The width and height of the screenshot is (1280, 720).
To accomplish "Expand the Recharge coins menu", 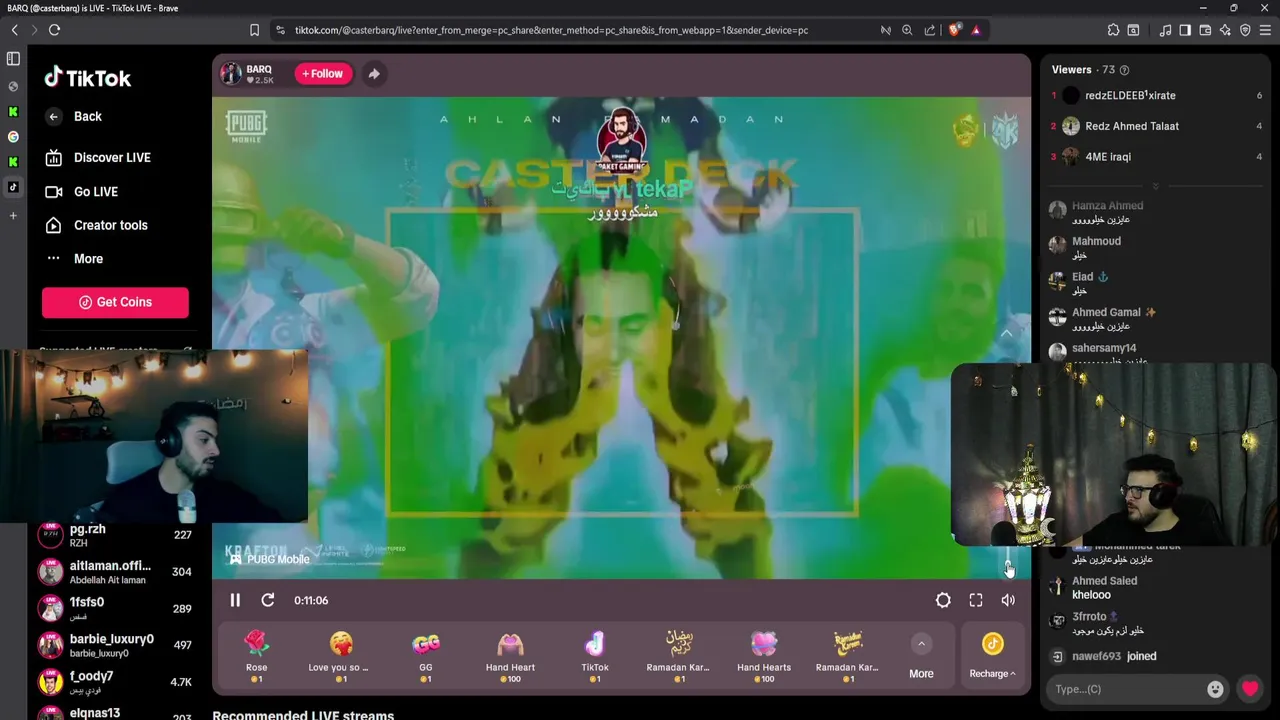I will click(x=992, y=655).
